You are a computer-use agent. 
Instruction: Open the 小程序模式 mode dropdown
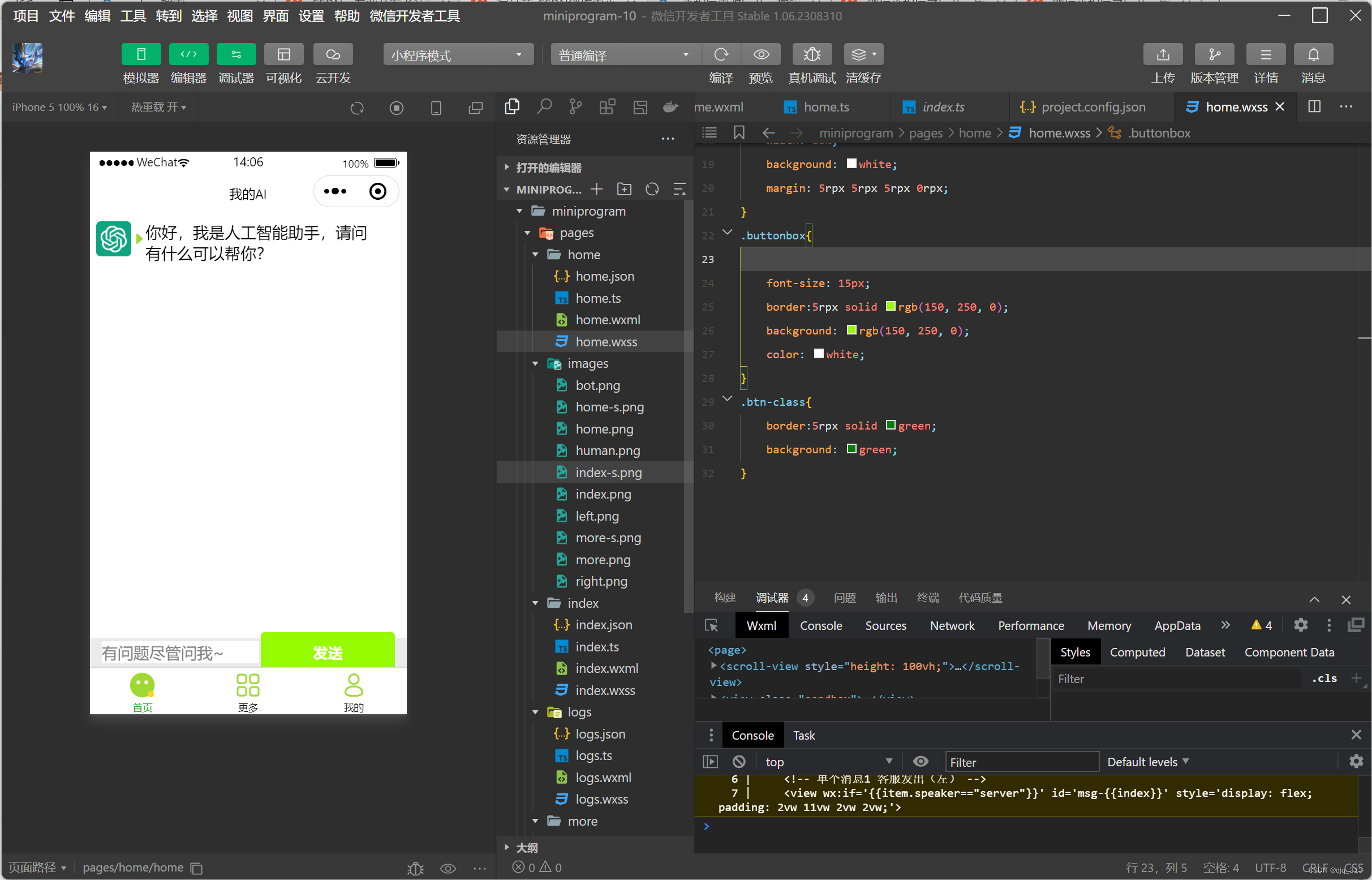458,55
